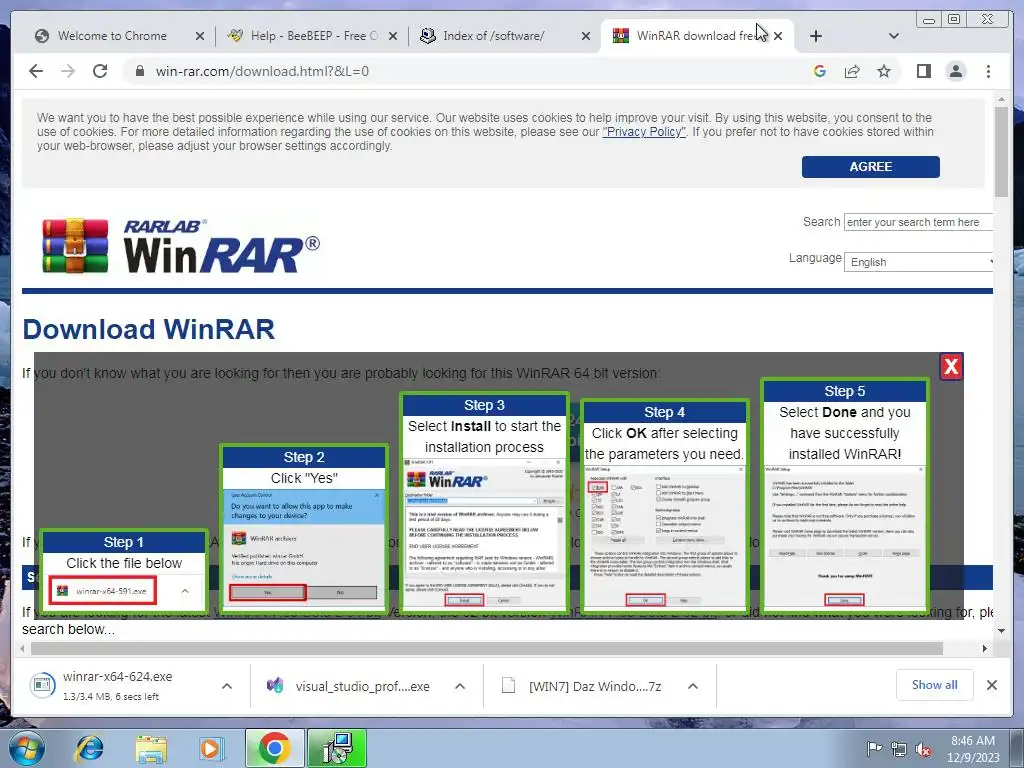
Task: Open Windows Explorer folder on taskbar
Action: click(151, 748)
